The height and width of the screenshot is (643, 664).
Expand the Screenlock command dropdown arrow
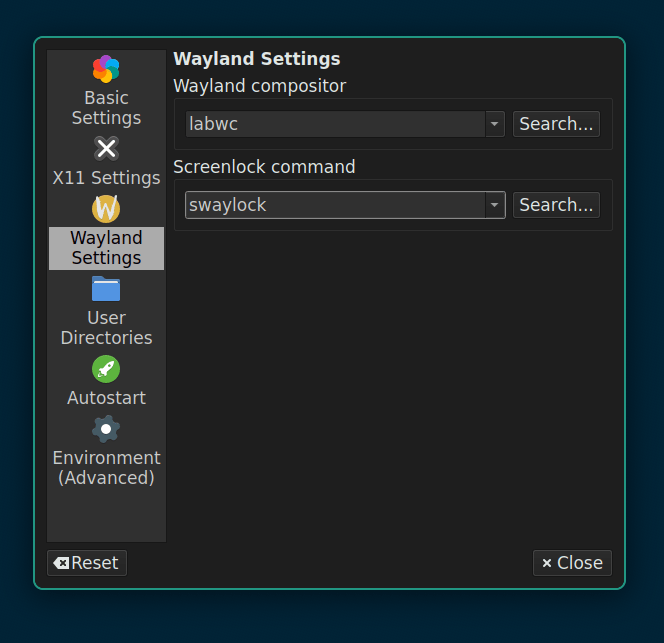click(x=495, y=205)
